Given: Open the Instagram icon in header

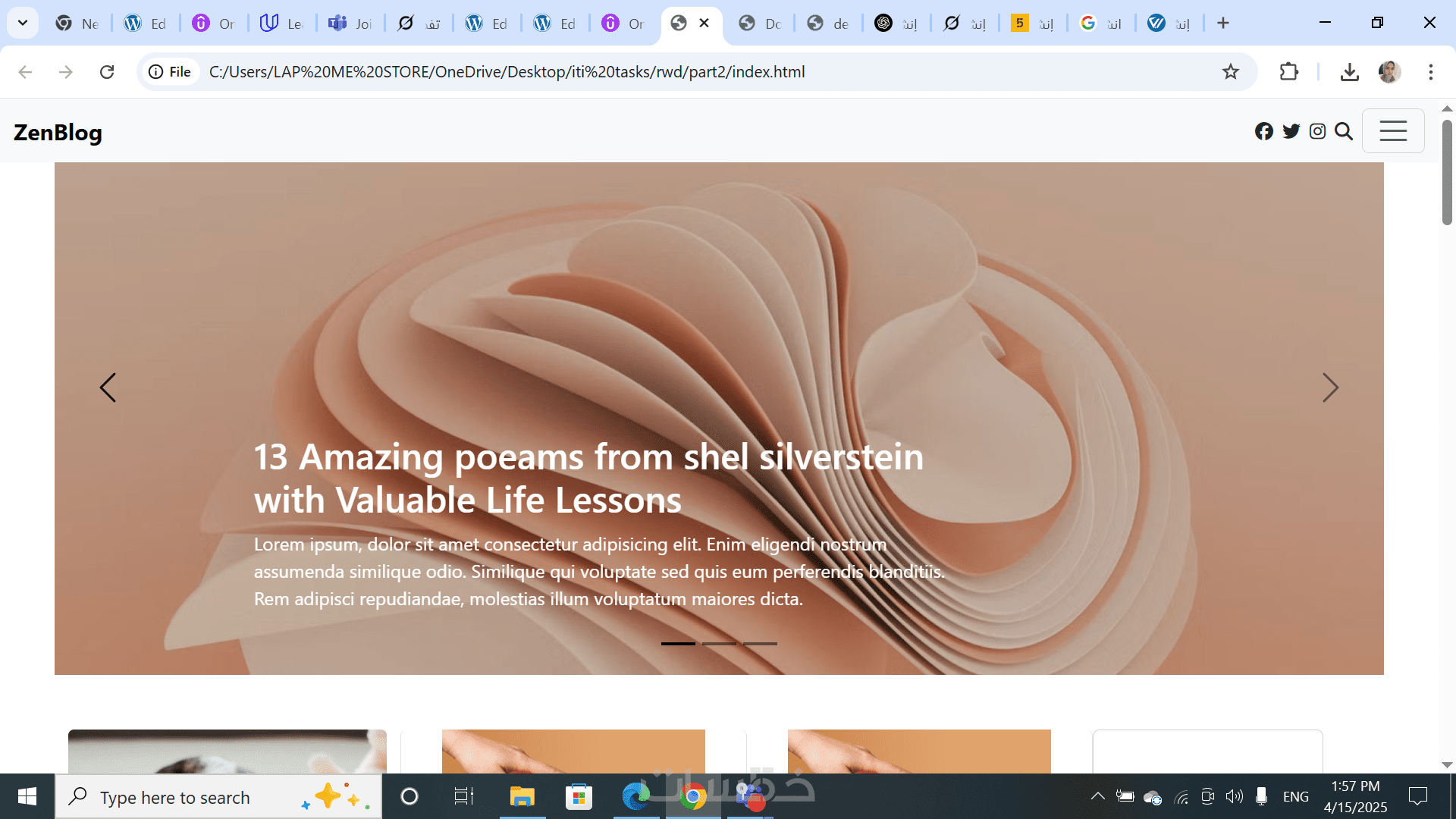Looking at the screenshot, I should pos(1317,131).
